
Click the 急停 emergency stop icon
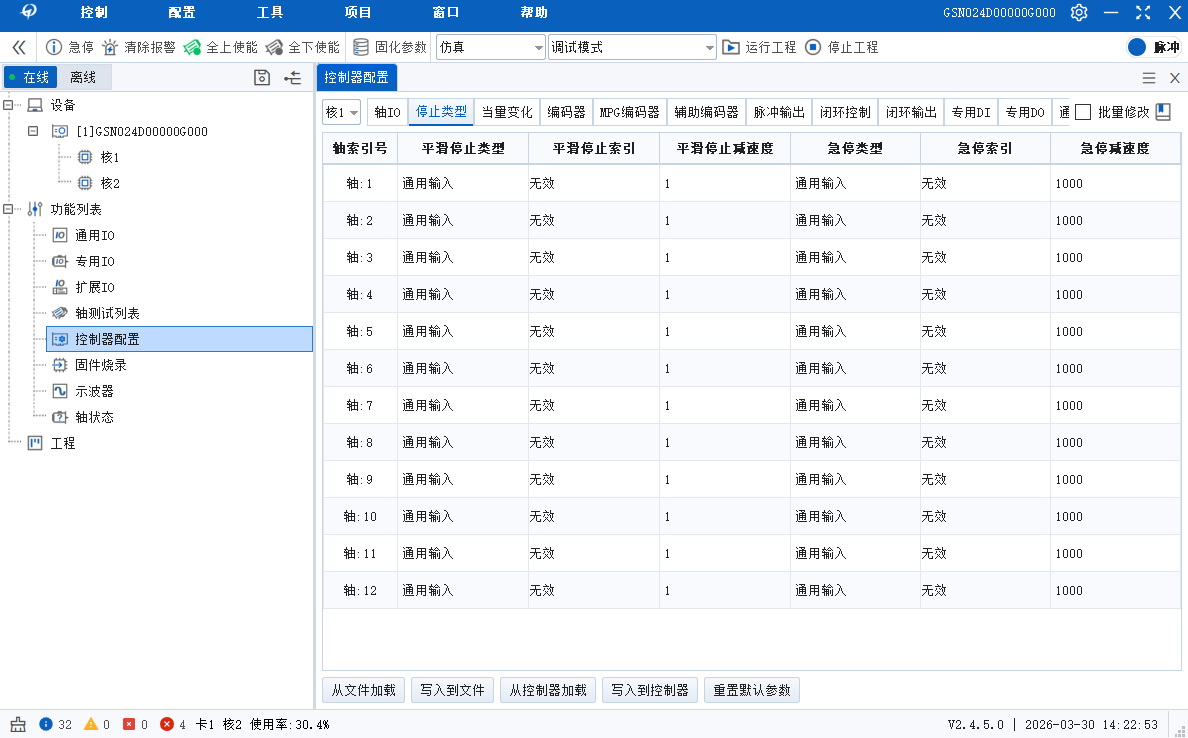(55, 47)
